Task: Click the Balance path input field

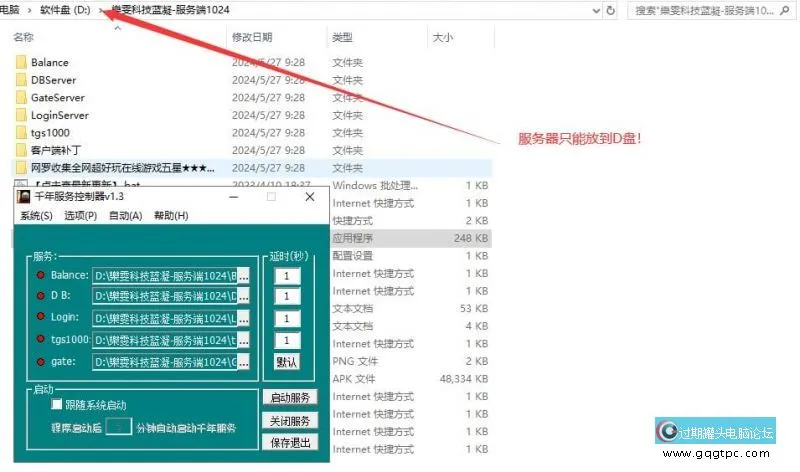Action: (x=164, y=276)
